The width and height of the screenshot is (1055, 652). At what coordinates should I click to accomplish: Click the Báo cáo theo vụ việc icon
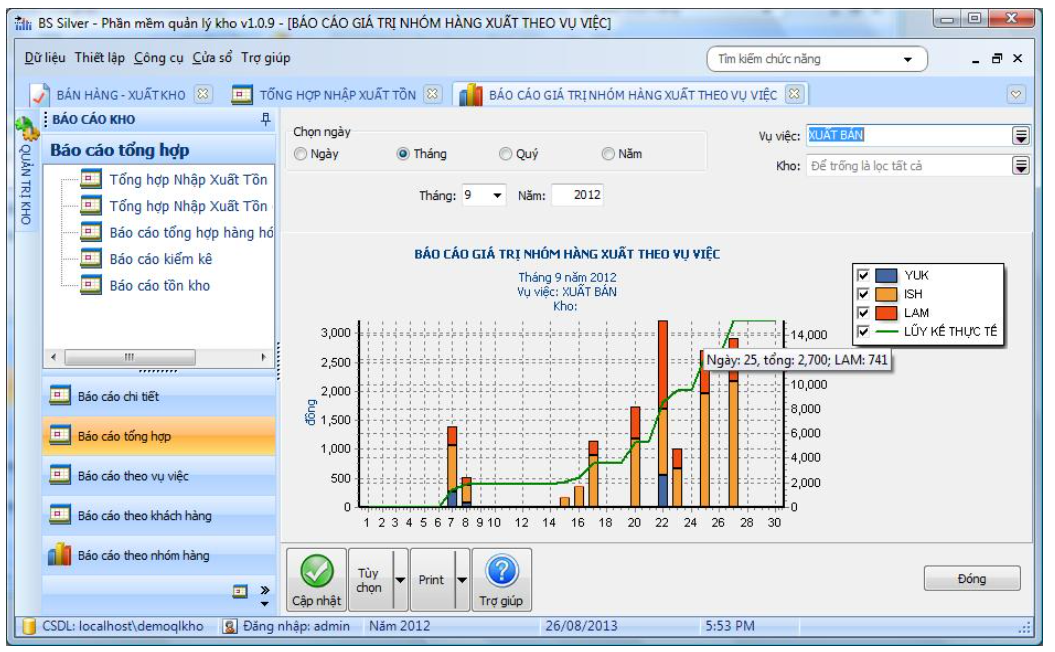pos(60,476)
